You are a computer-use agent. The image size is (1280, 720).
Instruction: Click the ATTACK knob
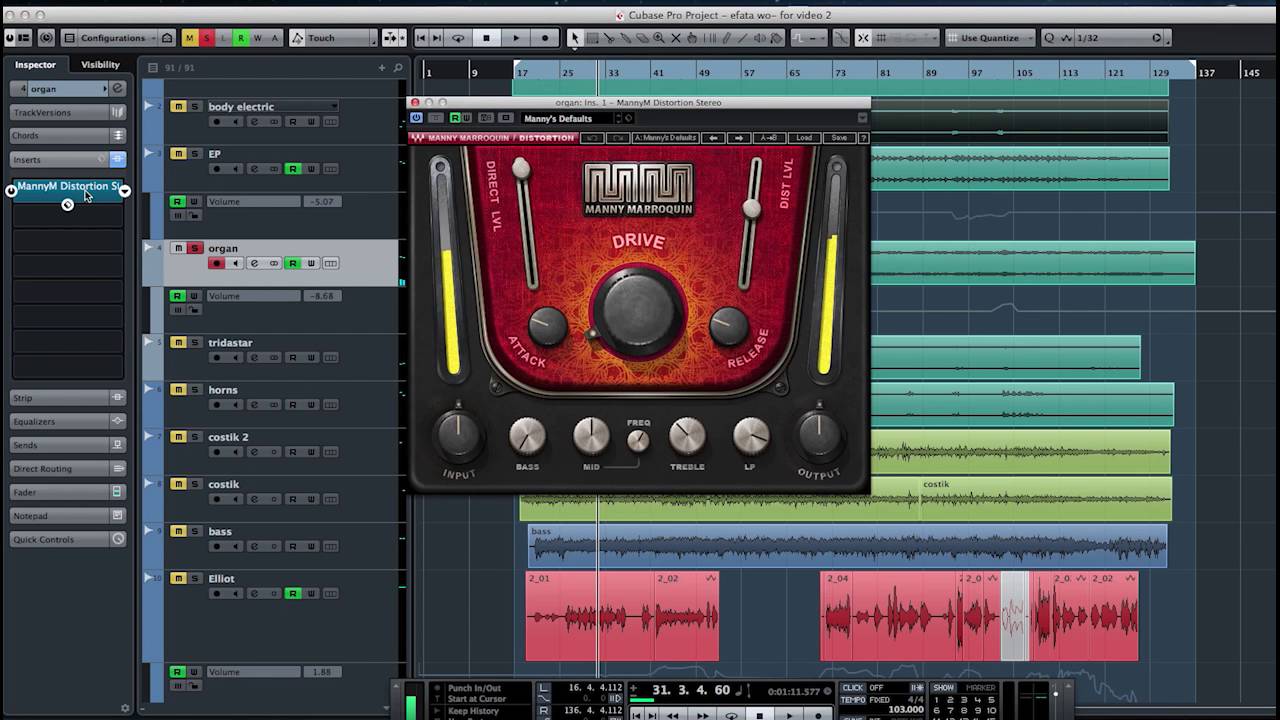click(547, 325)
